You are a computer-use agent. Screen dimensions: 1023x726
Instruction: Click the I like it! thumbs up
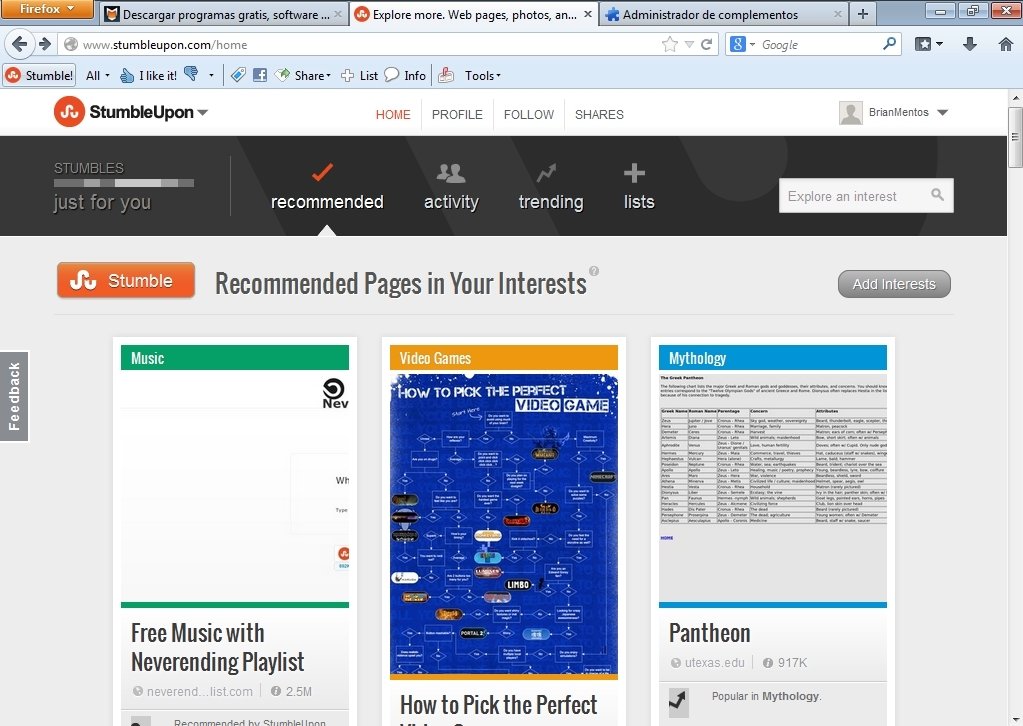tap(149, 75)
